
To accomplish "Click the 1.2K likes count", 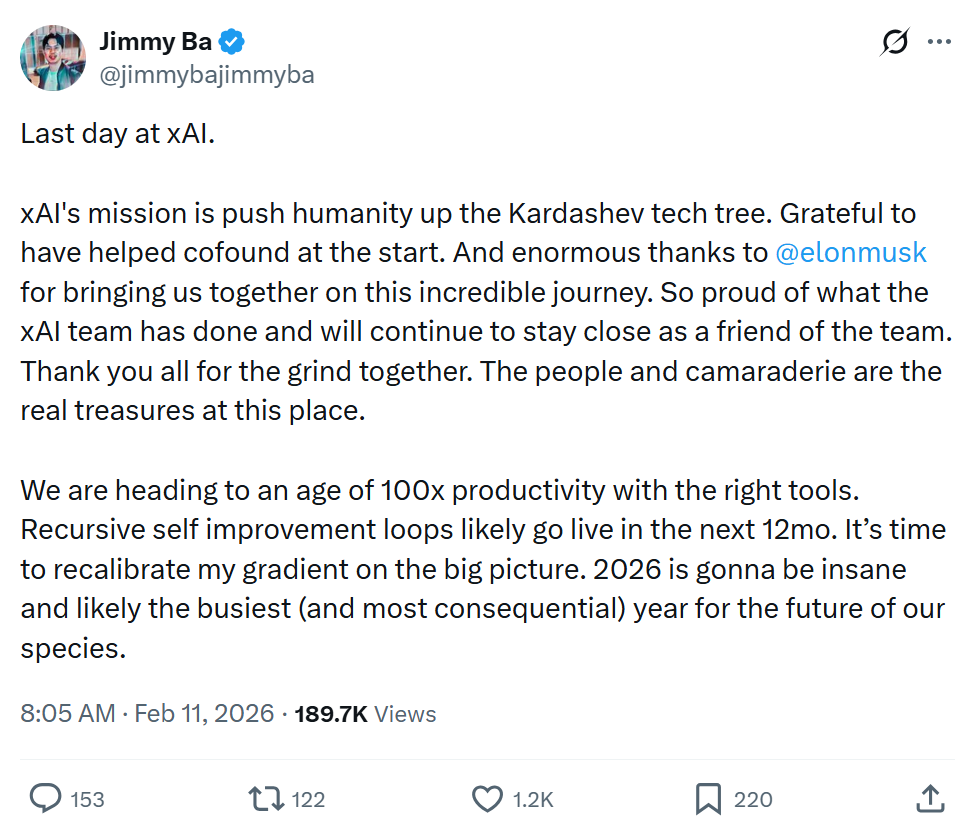I will coord(532,800).
